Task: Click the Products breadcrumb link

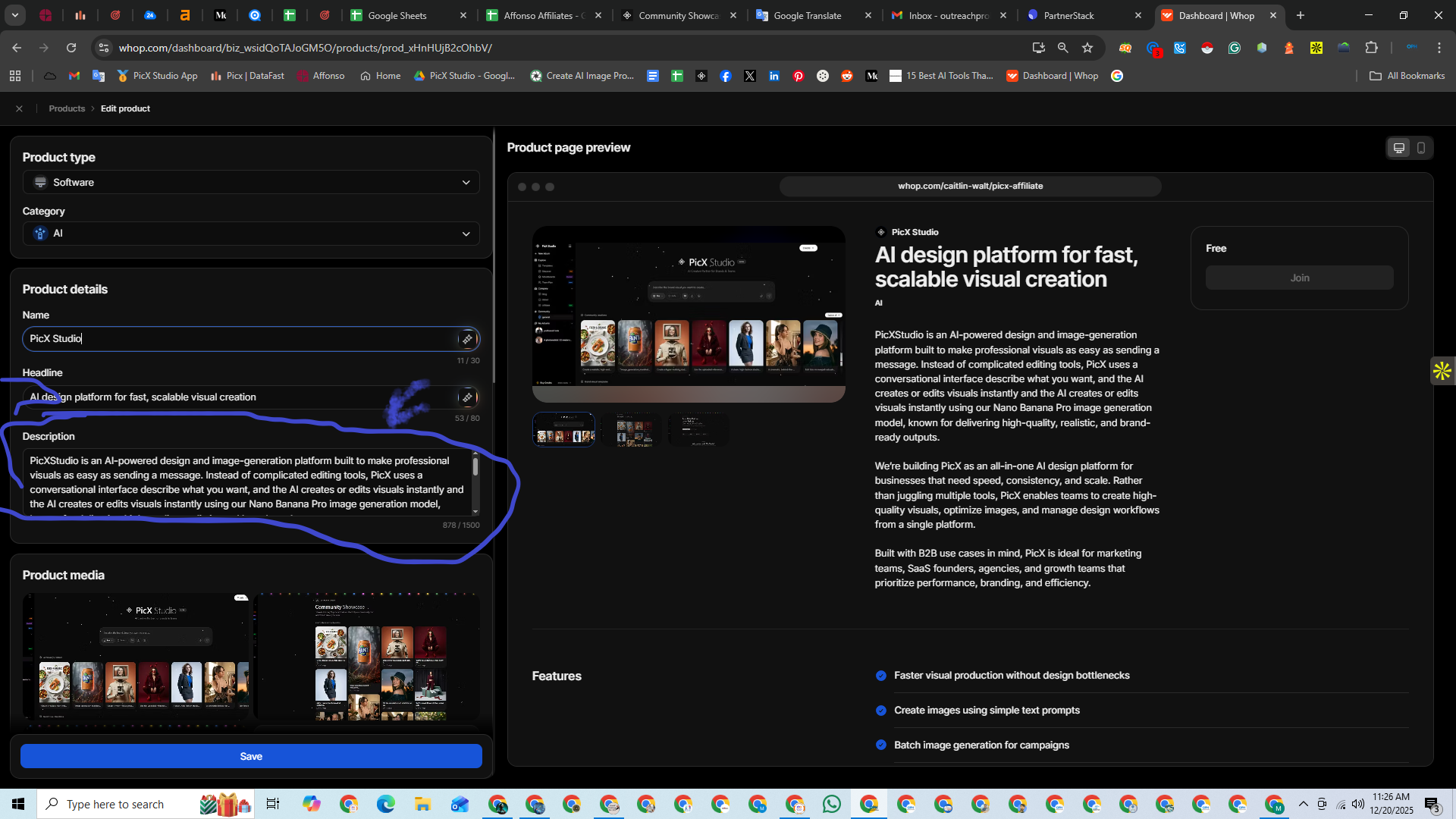Action: tap(67, 108)
